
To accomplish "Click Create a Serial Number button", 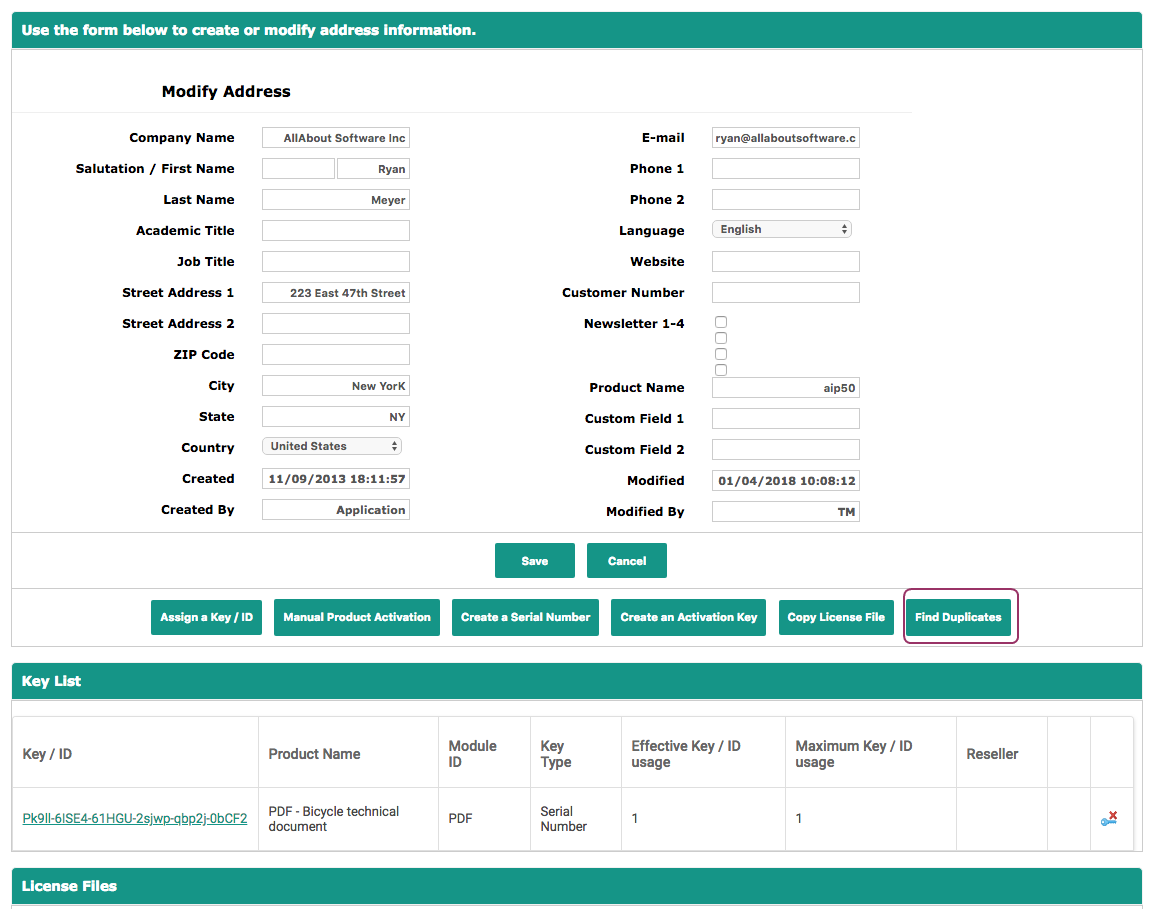I will (x=525, y=617).
